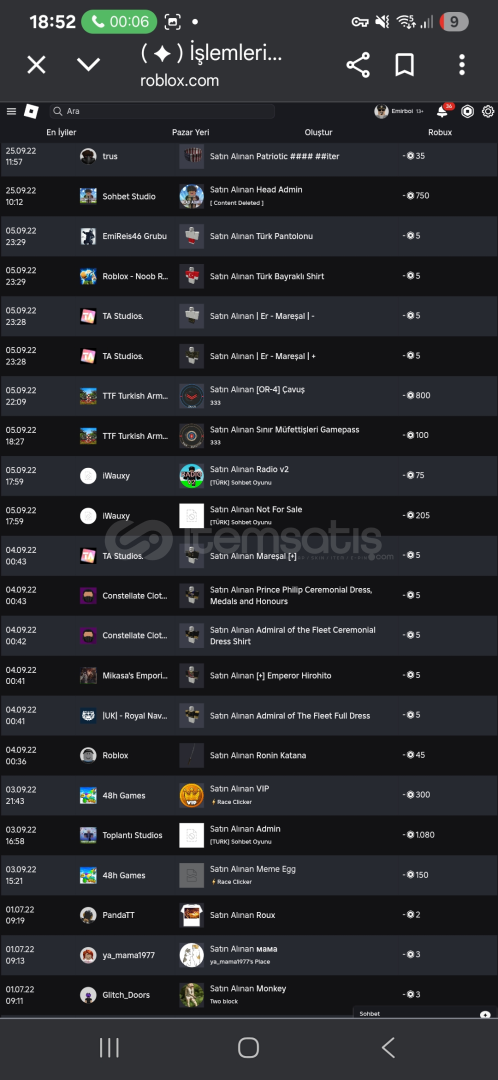Expand the Sohbet chat panel
This screenshot has width=498, height=1080.
pos(425,1014)
